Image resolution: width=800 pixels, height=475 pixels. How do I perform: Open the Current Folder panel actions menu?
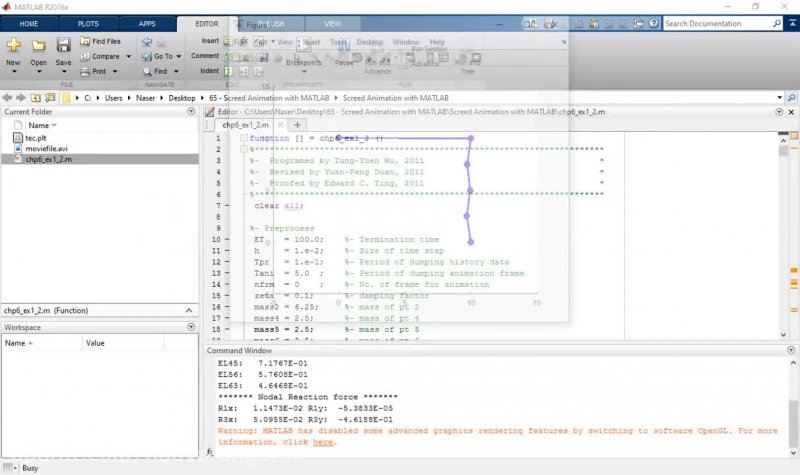point(191,112)
